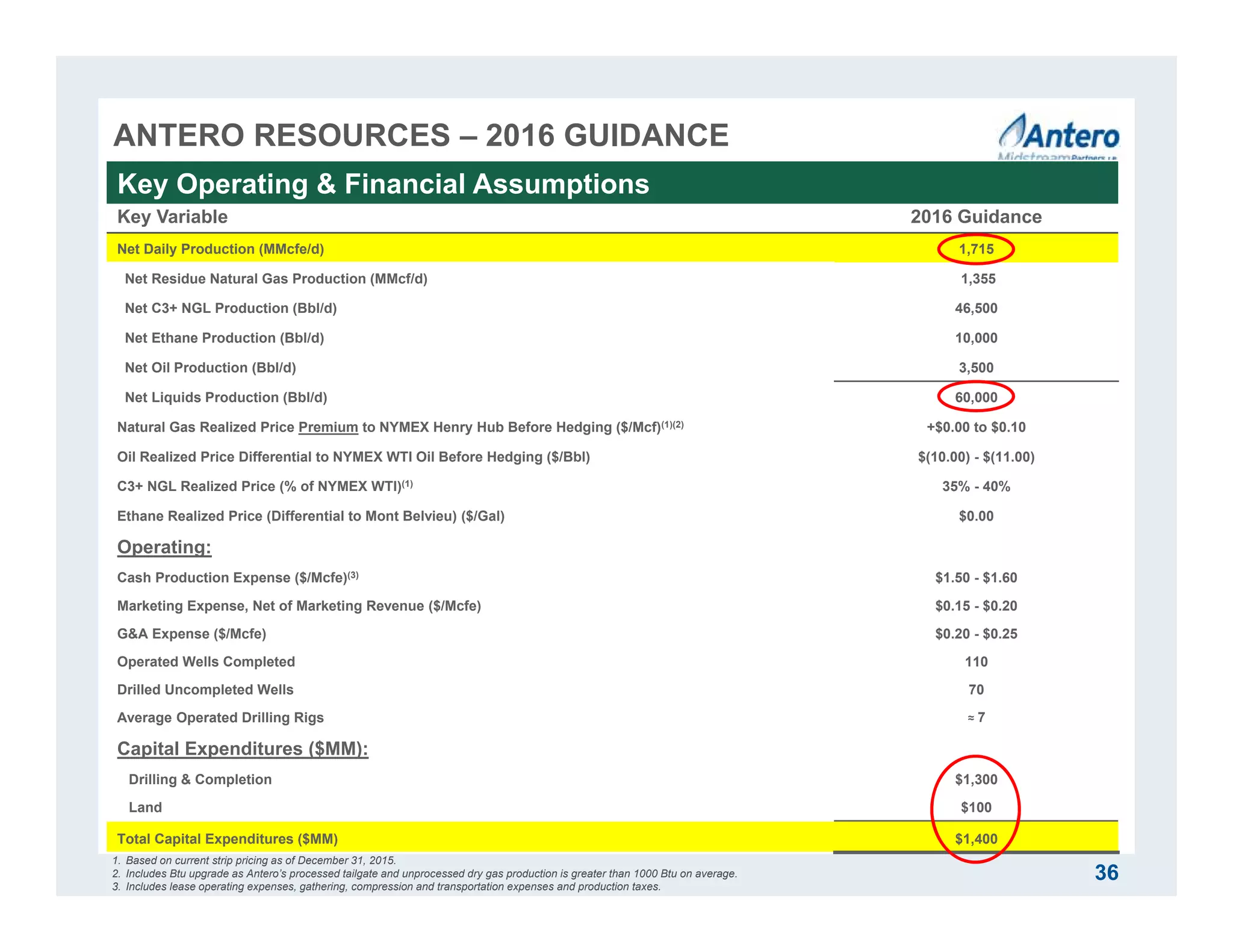Click footnote 2 about Btu upgrade
Screen dimensions: 1233x952
424,874
